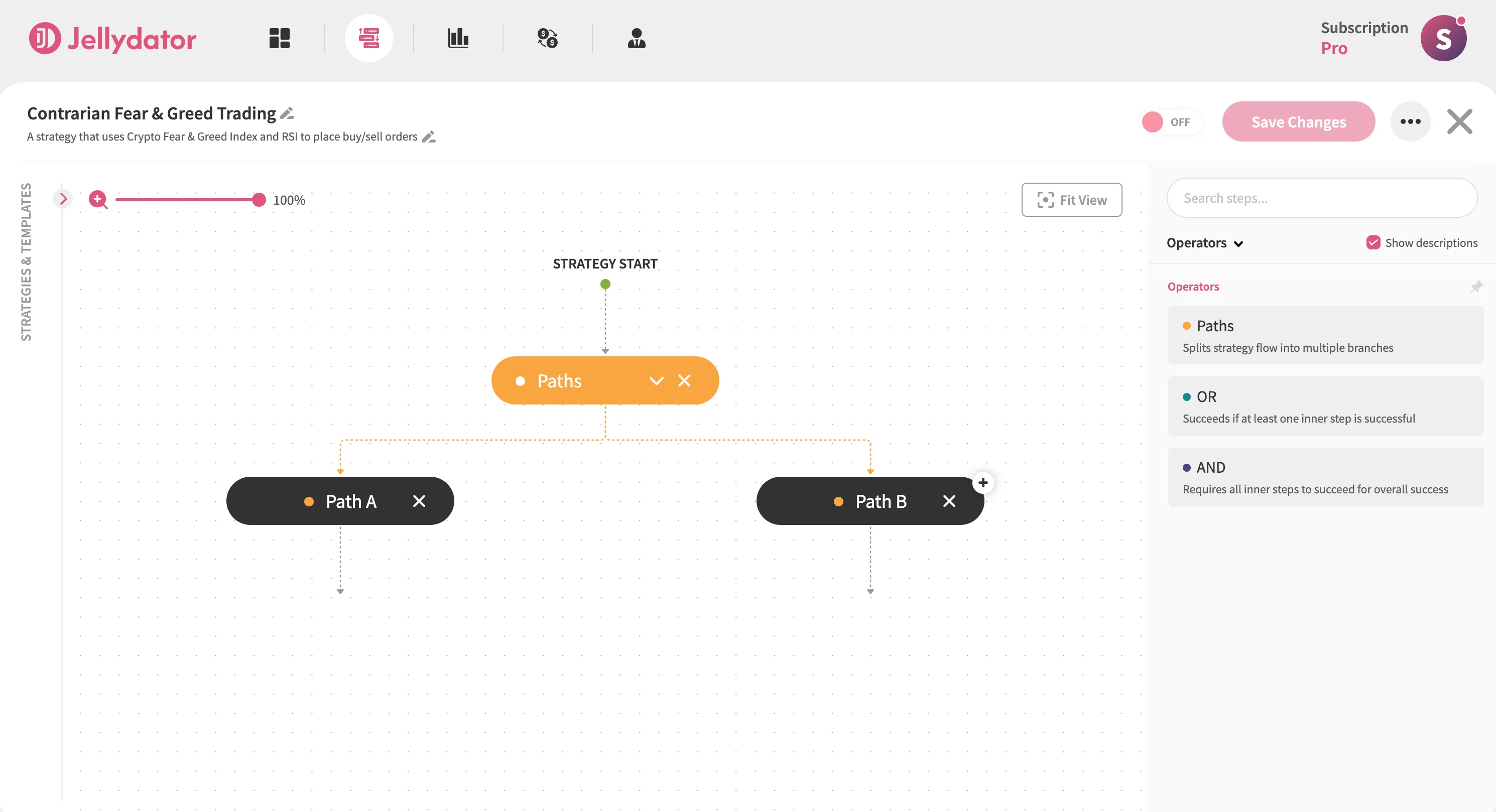Select the Path B node
The image size is (1496, 812).
[870, 501]
